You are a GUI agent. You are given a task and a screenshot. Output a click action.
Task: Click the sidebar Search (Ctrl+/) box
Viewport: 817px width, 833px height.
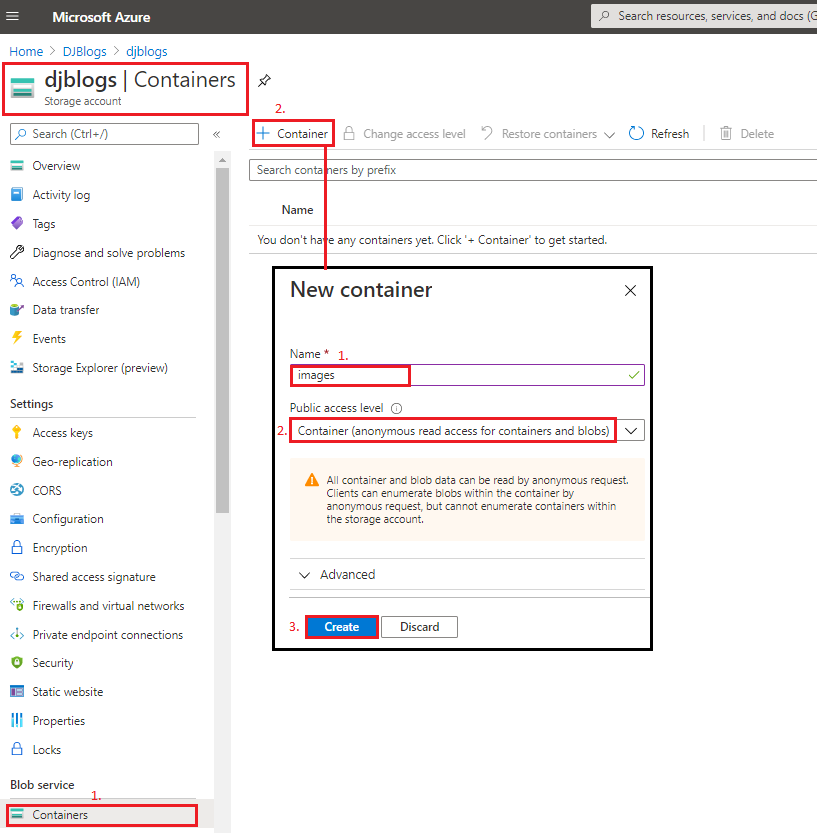pos(104,134)
